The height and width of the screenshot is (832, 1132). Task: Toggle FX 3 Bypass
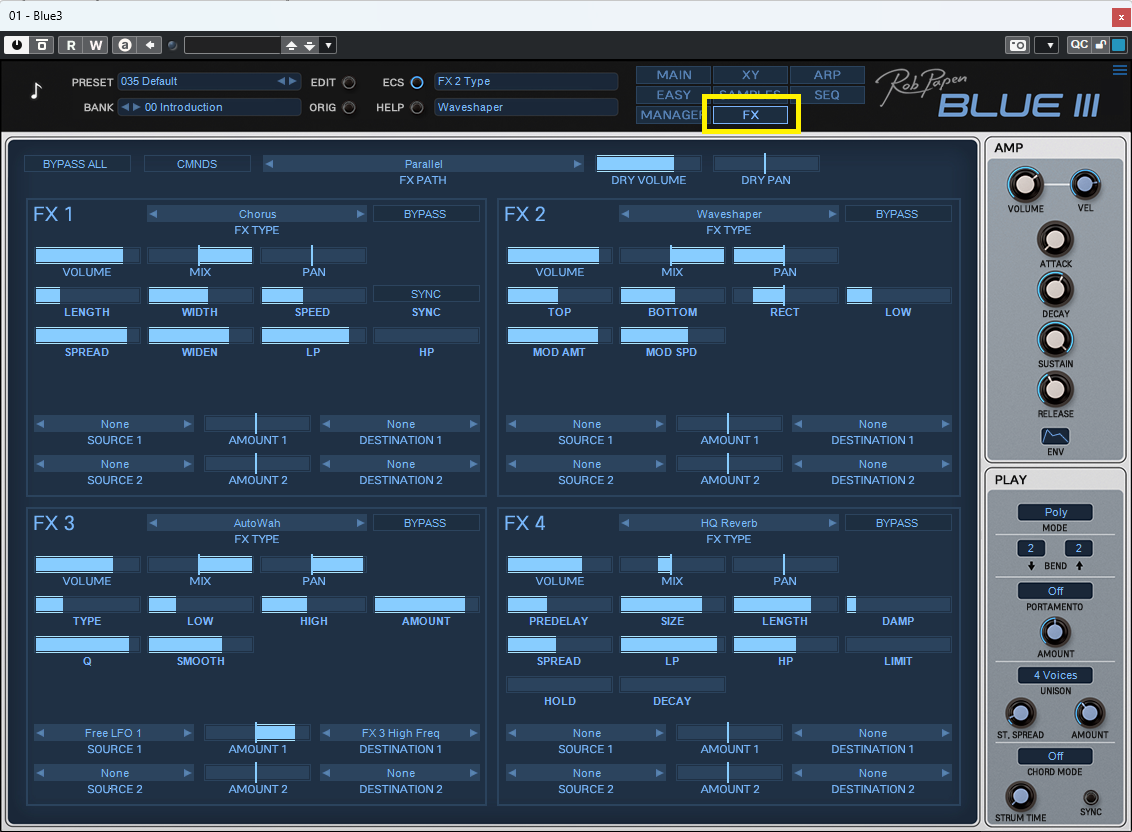point(425,523)
